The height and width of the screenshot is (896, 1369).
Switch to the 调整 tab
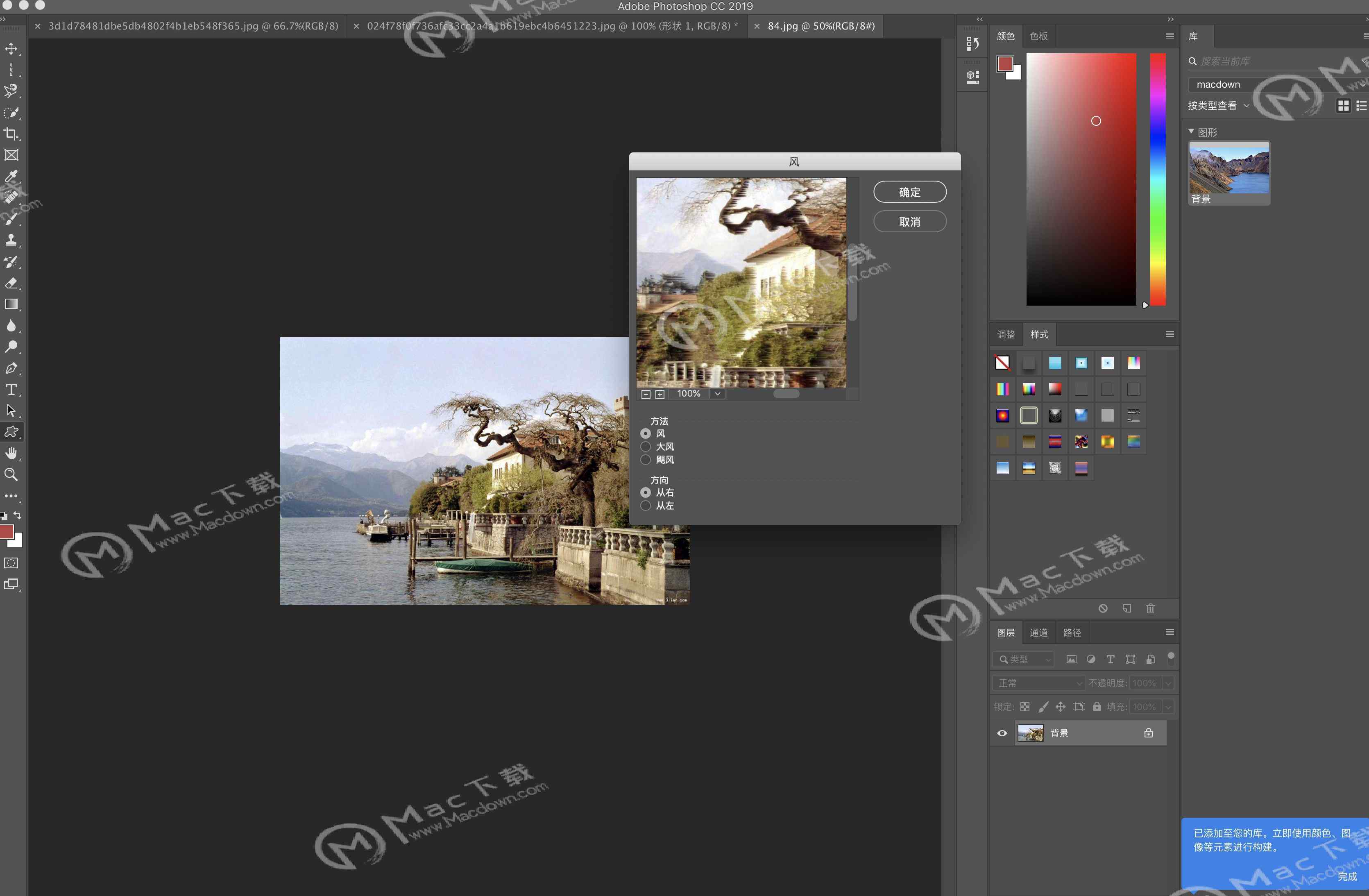click(1006, 334)
